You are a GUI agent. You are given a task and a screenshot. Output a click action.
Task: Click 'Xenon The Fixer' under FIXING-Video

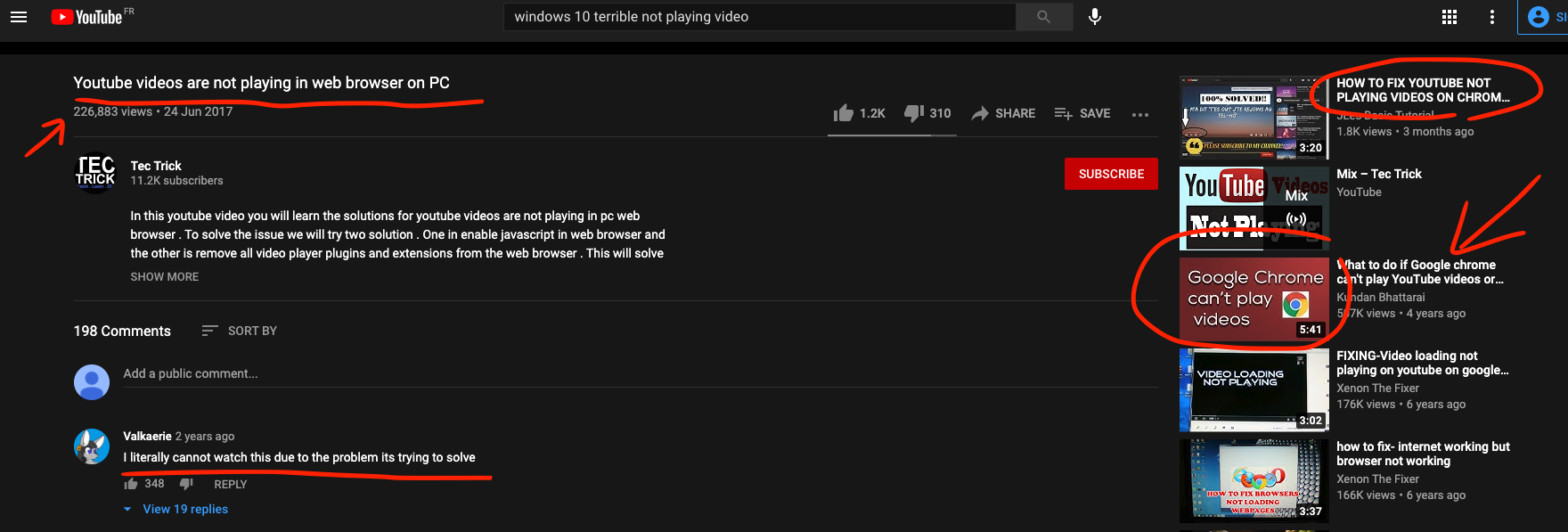coord(1377,389)
